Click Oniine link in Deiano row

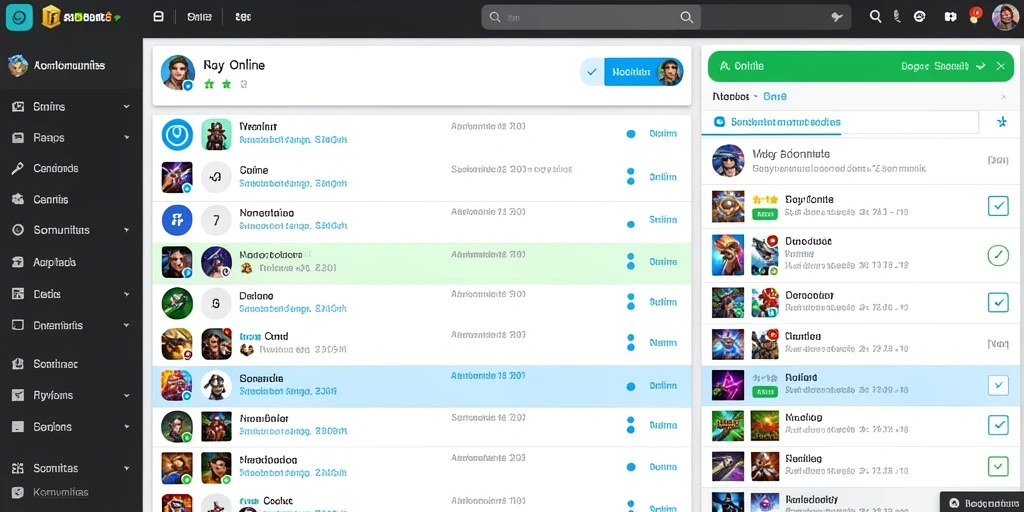[x=663, y=302]
